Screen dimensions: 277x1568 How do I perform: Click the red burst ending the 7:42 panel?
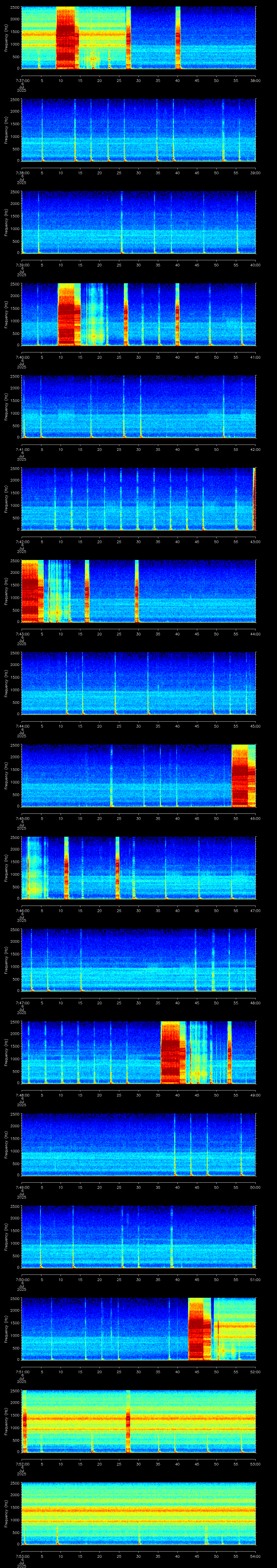255,499
